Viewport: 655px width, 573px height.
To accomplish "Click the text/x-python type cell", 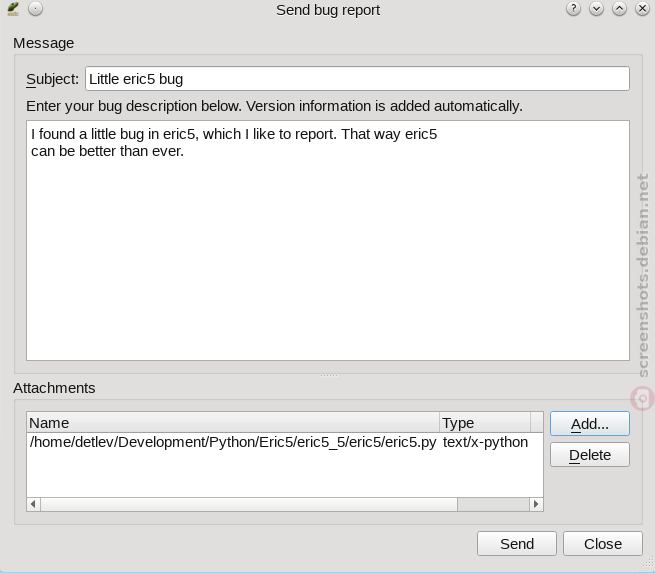I will (x=485, y=442).
